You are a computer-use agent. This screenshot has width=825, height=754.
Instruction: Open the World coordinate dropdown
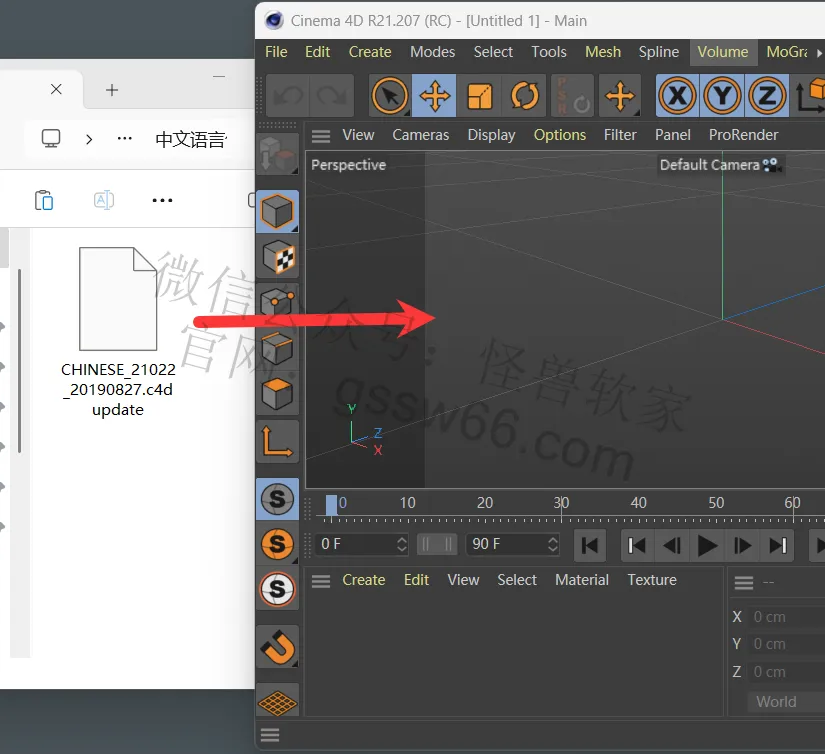point(786,701)
